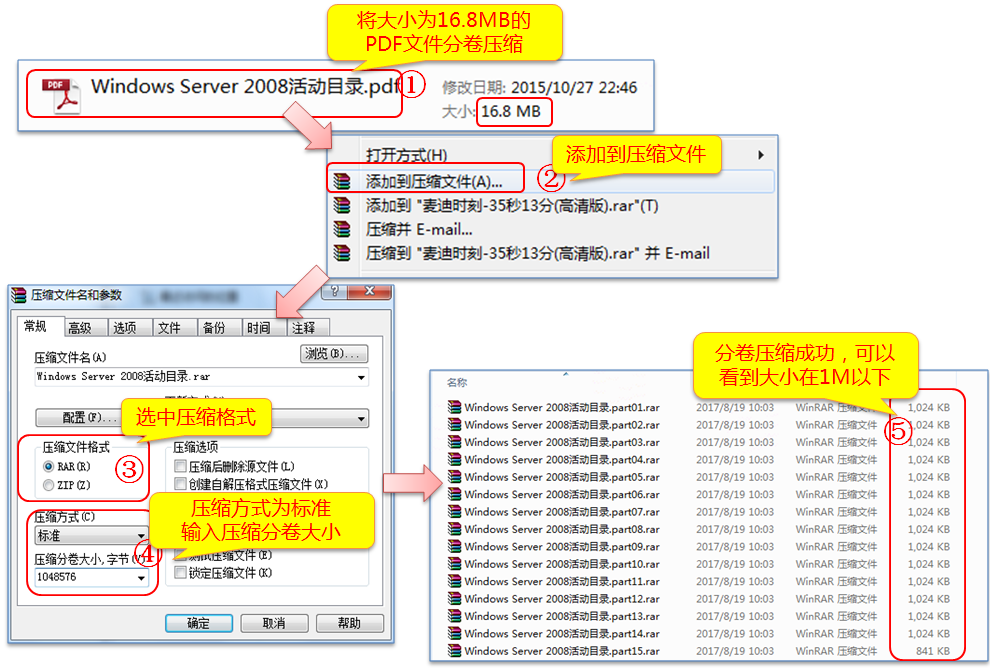Click the WinRAR icon beside 添加到压缩文件(A)...
This screenshot has height=668, width=990.
coord(342,182)
